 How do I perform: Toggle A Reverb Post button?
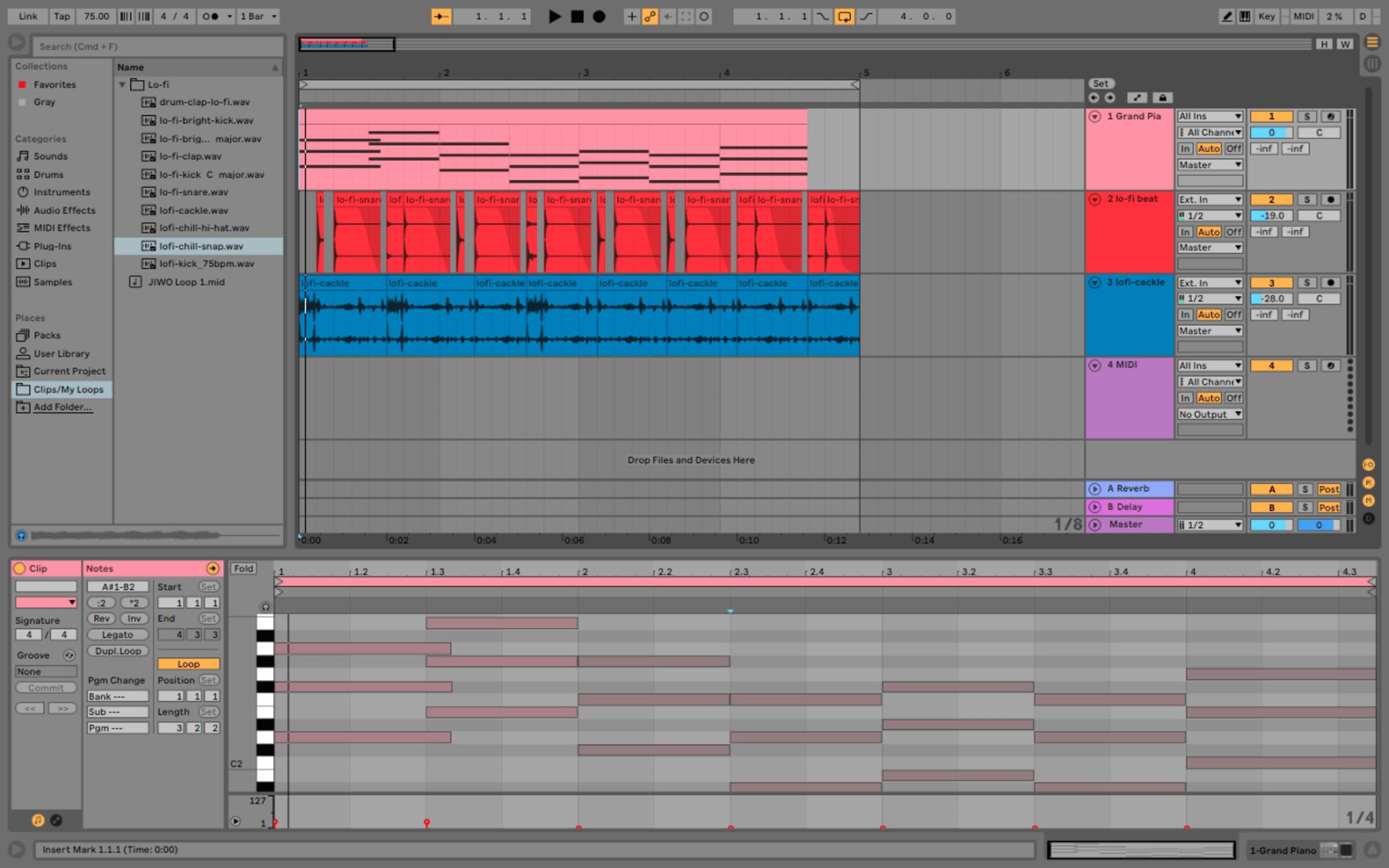[1329, 490]
